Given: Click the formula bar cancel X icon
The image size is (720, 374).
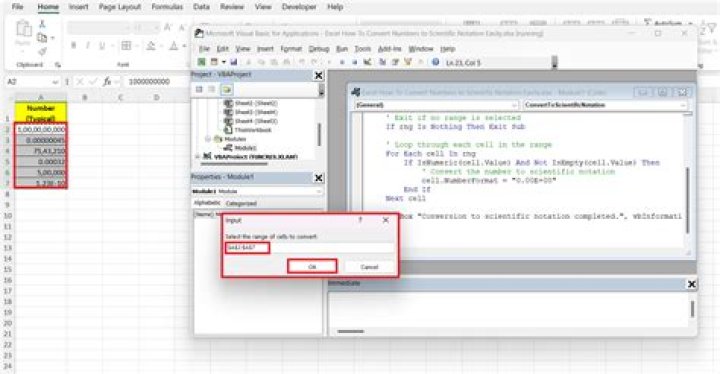Looking at the screenshot, I should tap(79, 82).
